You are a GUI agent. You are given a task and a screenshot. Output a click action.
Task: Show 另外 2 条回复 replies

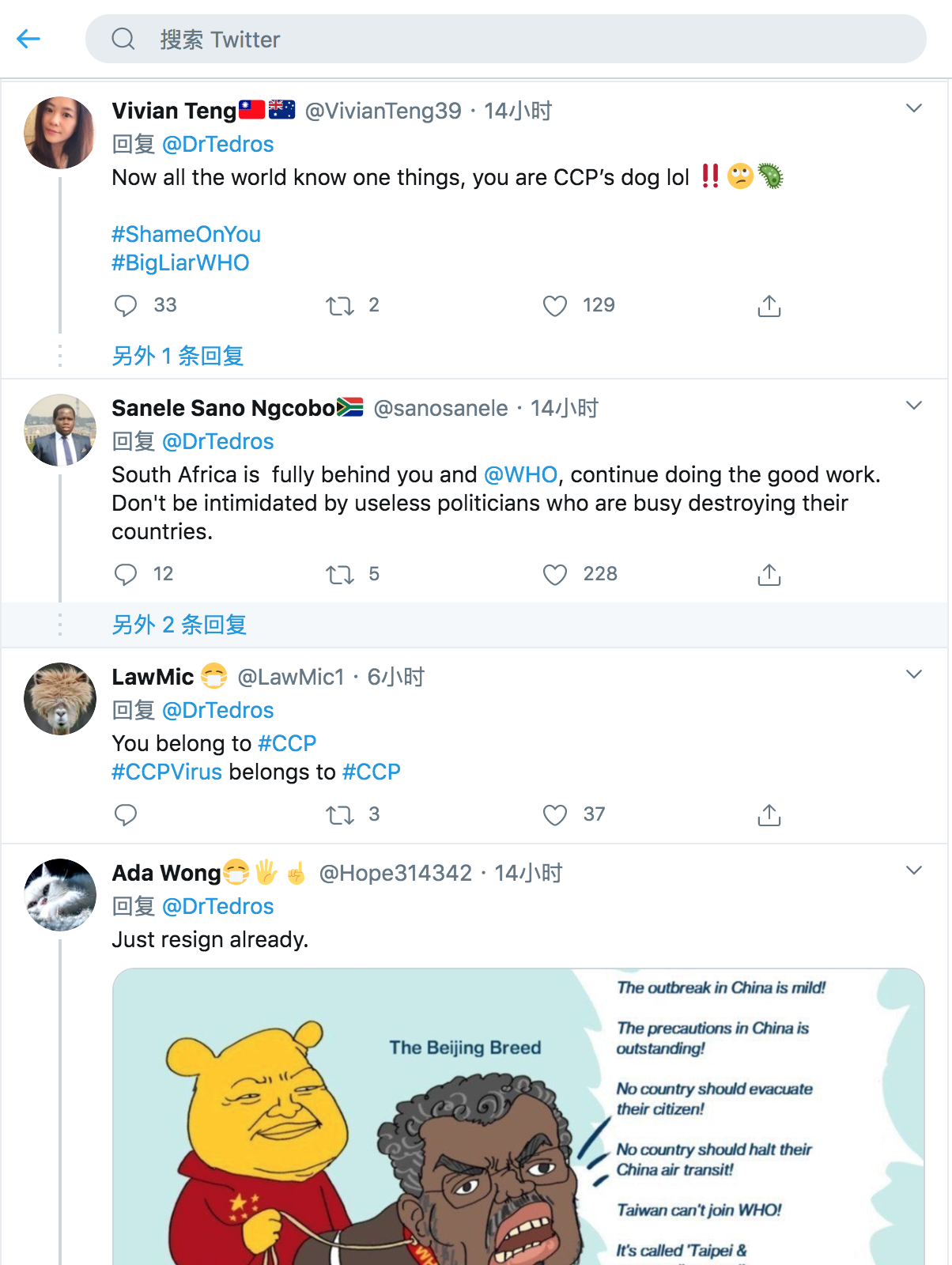pyautogui.click(x=179, y=625)
